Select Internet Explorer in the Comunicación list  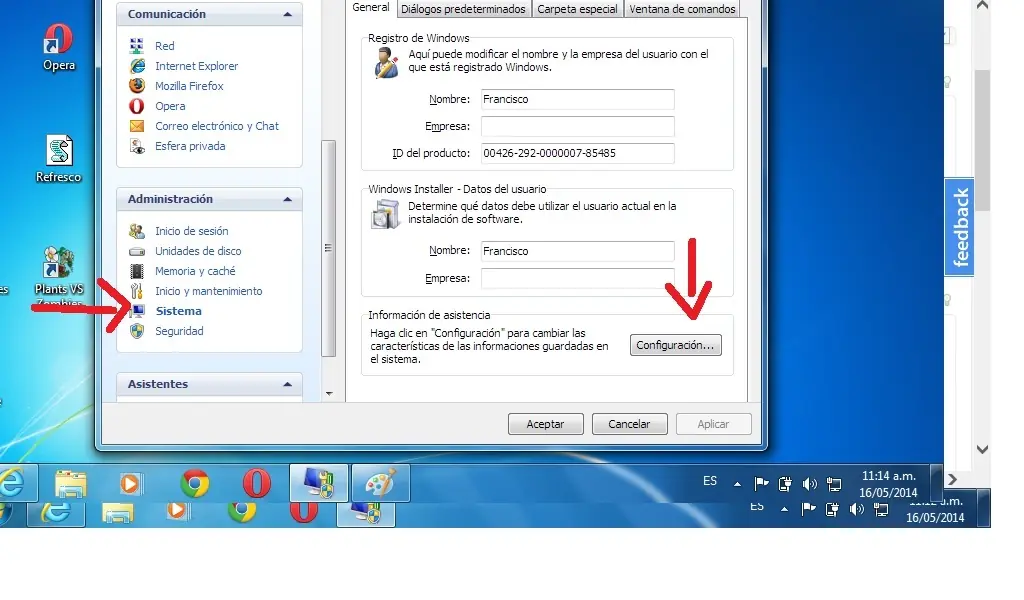[196, 66]
